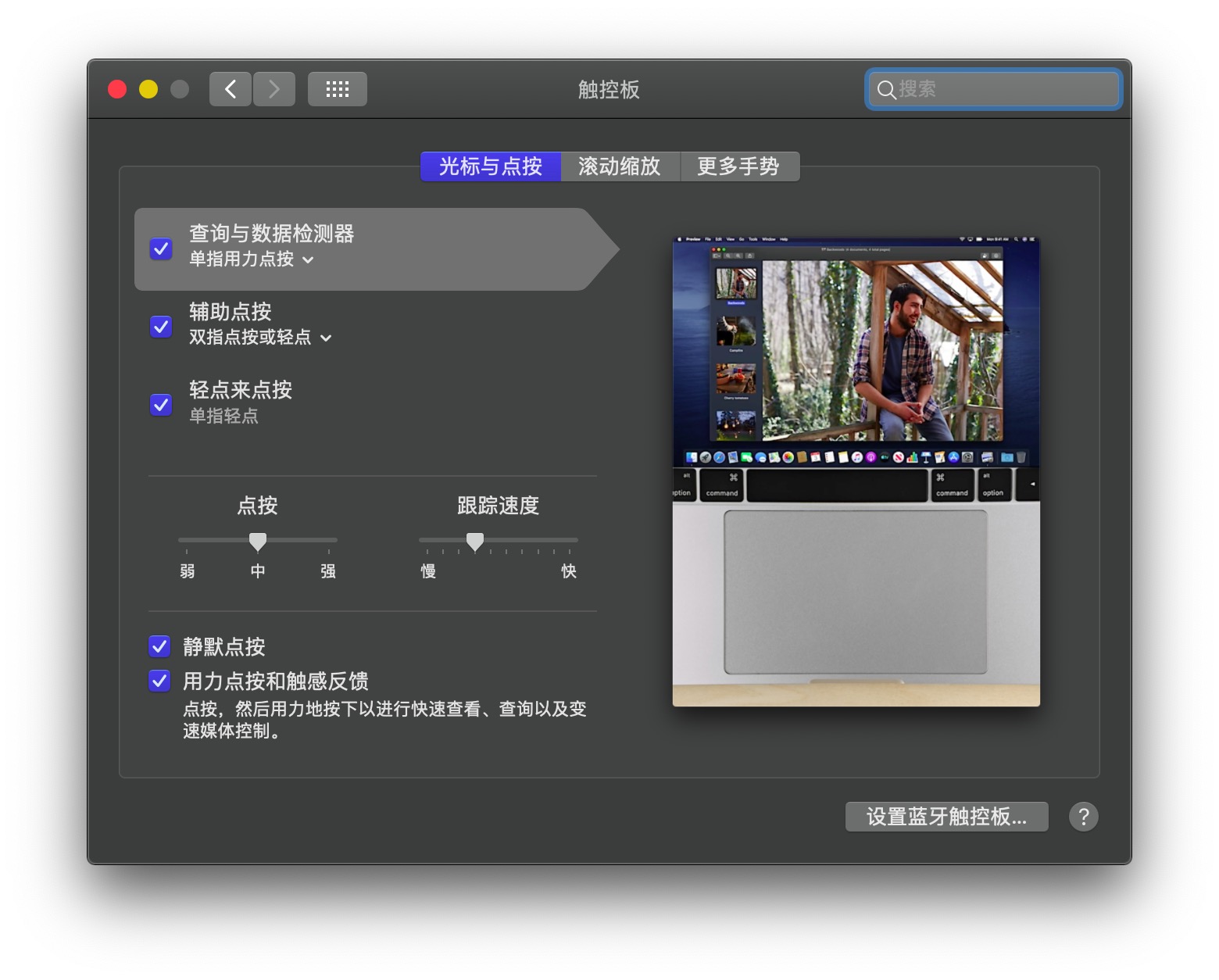1219x980 pixels.
Task: Open the 更多手势 tab
Action: coord(738,166)
